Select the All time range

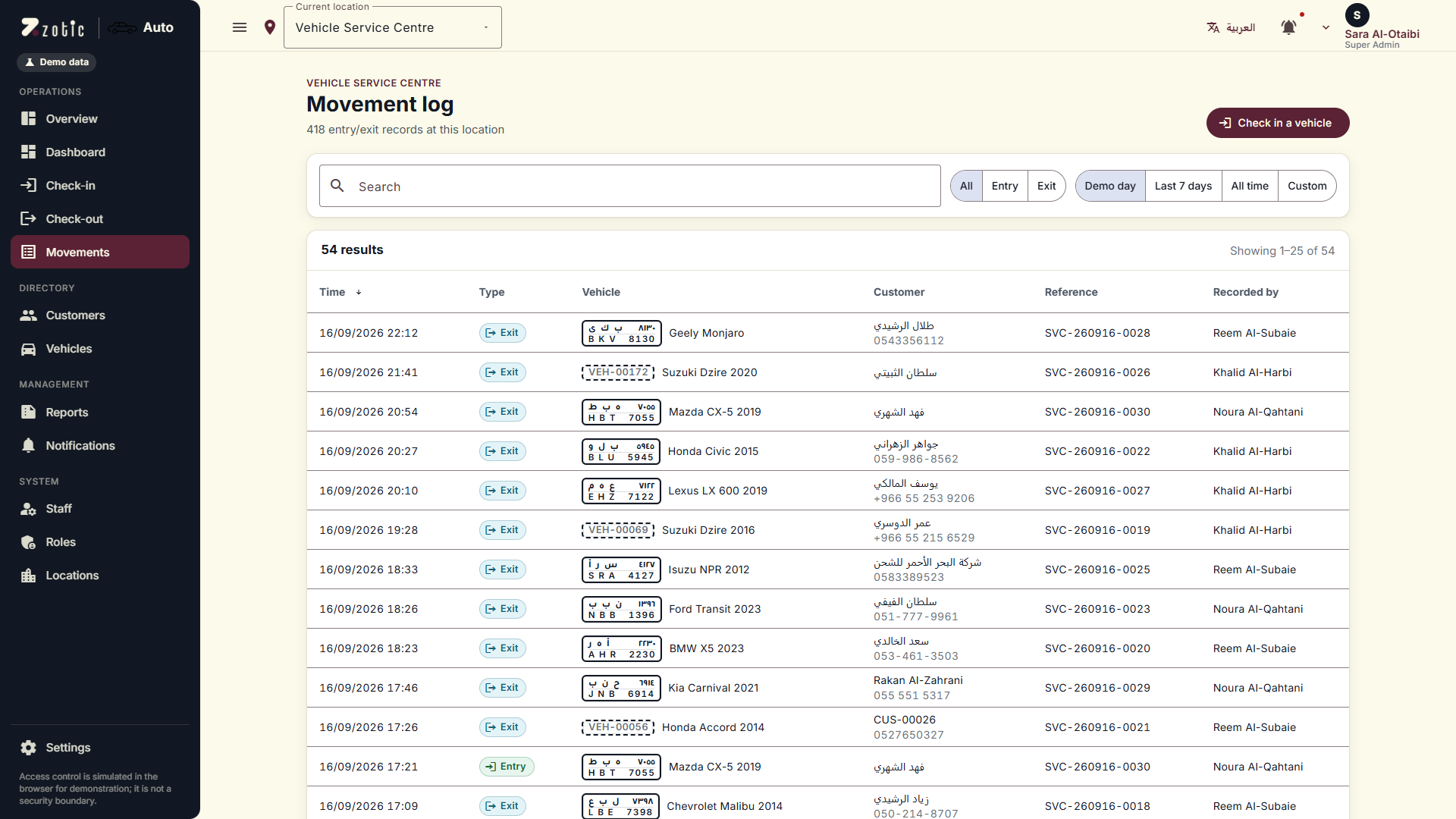[x=1250, y=186]
